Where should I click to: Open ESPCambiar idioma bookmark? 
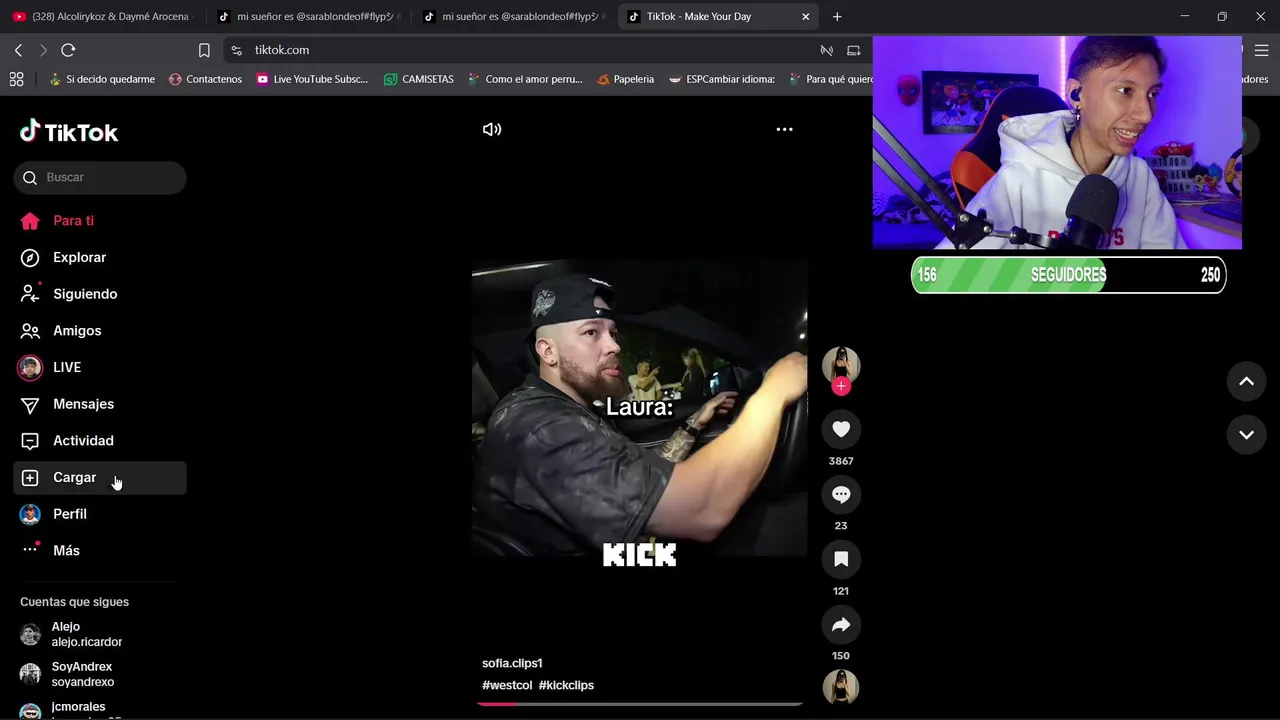pos(722,79)
